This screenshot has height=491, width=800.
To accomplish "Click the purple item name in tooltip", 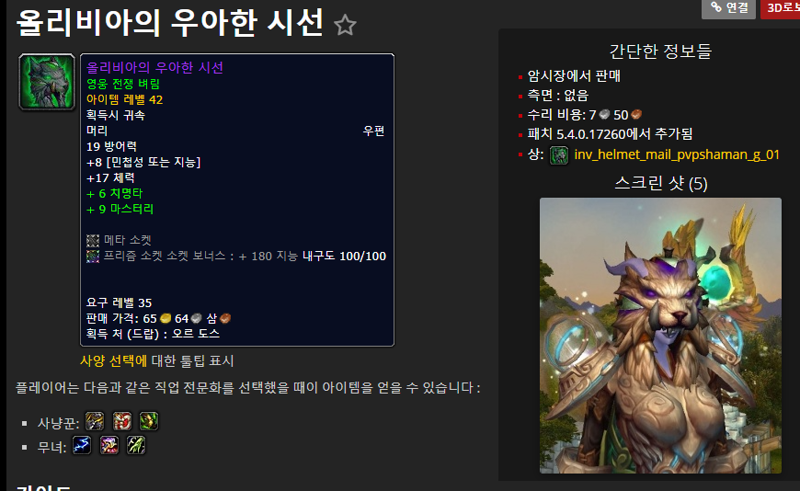I will pos(155,68).
